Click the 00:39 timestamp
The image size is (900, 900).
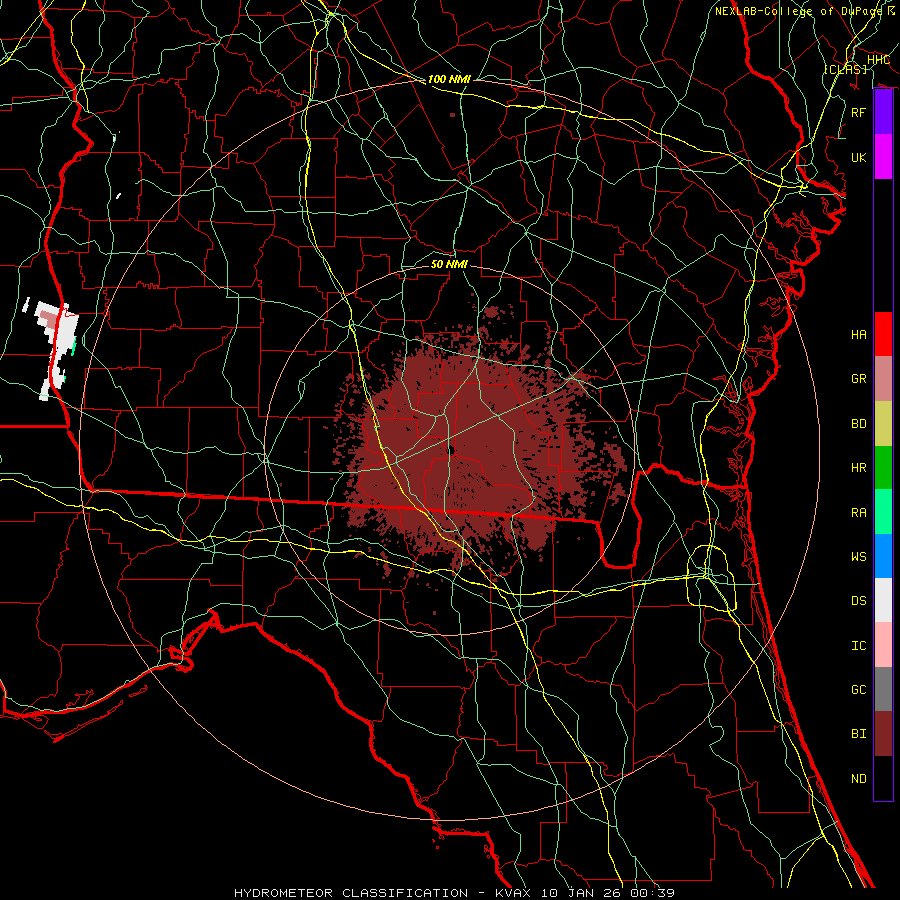point(653,893)
